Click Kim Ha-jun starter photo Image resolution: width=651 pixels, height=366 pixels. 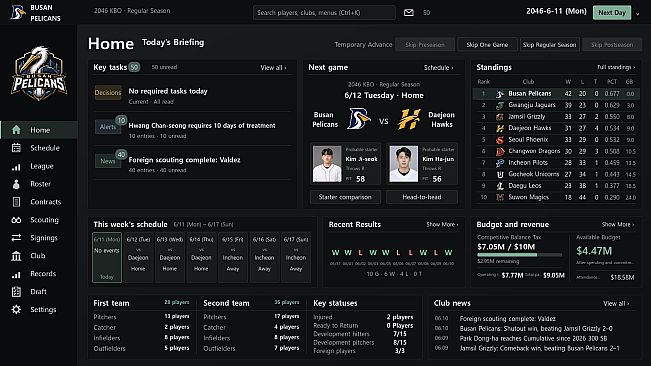coord(404,164)
